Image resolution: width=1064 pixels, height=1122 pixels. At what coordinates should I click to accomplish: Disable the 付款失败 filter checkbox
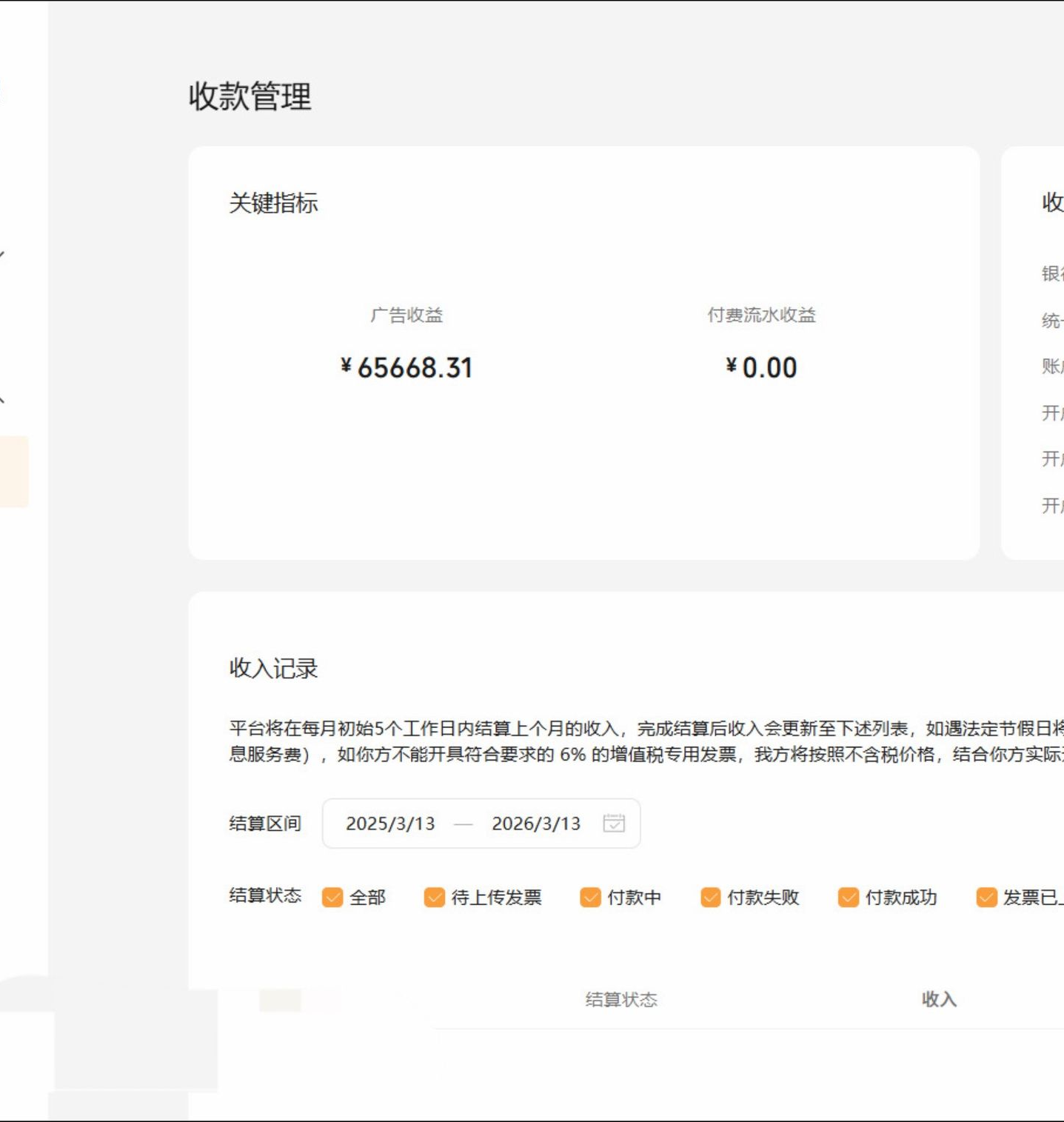coord(710,897)
